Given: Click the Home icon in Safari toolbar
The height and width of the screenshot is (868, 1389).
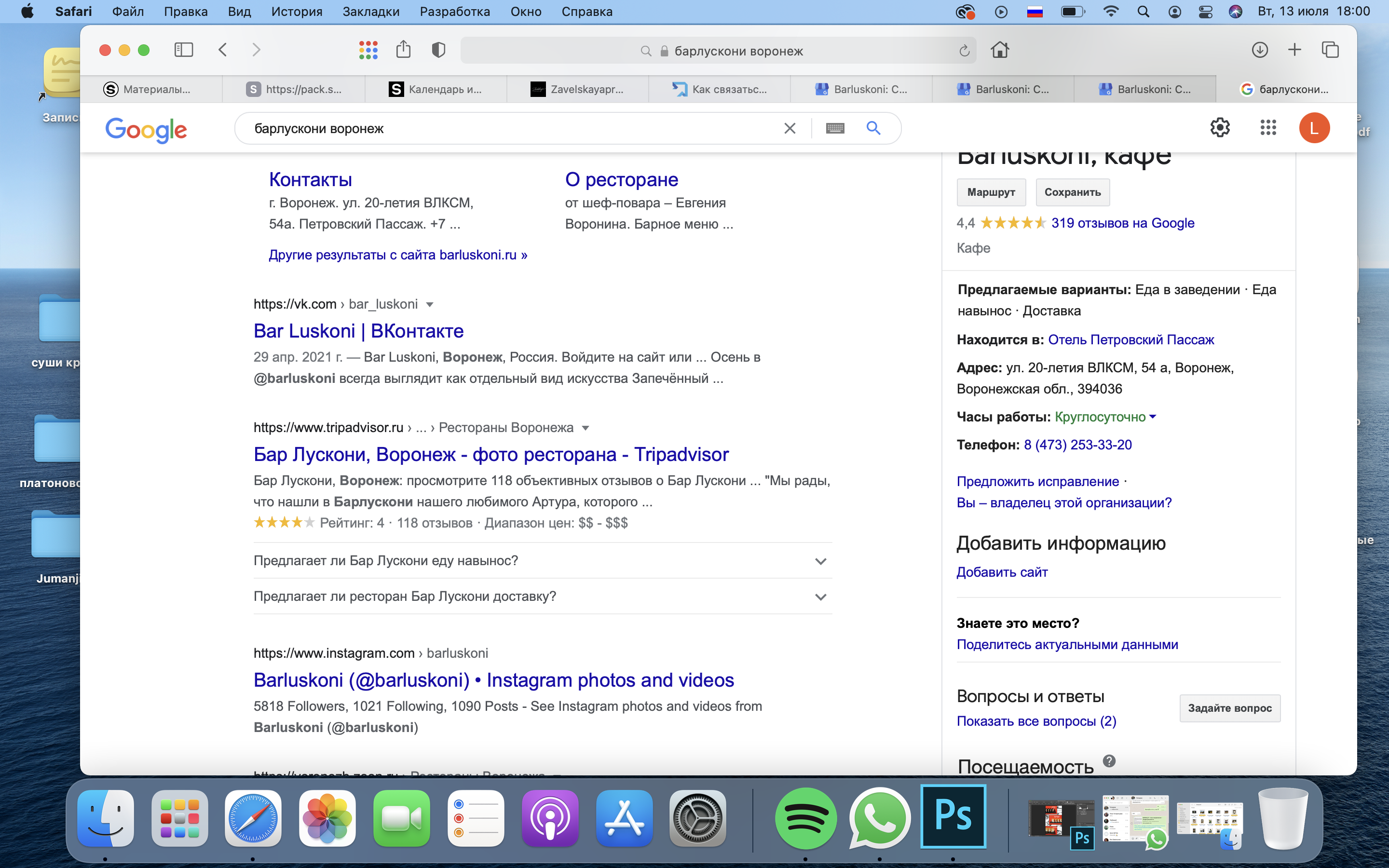Looking at the screenshot, I should pos(1000,50).
